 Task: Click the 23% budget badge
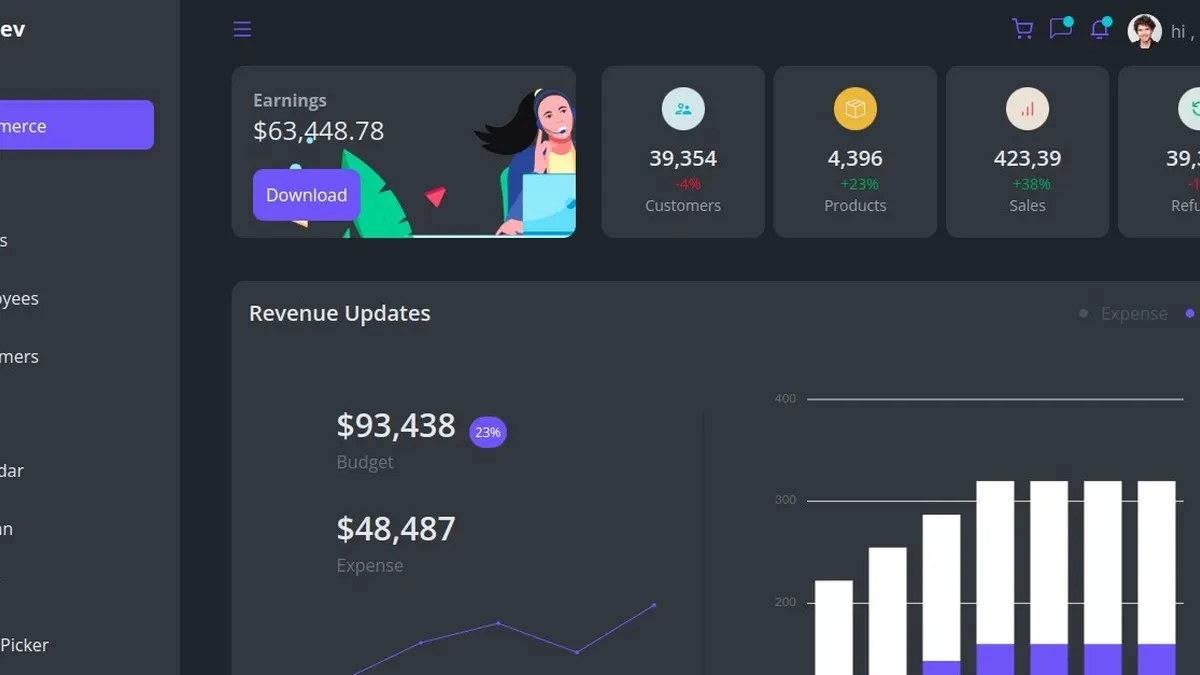(488, 432)
